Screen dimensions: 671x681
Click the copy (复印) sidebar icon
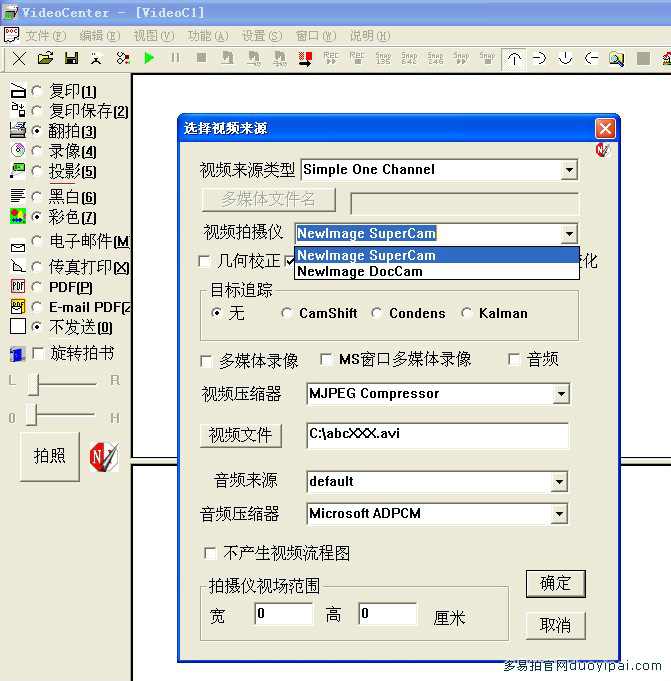(18, 90)
